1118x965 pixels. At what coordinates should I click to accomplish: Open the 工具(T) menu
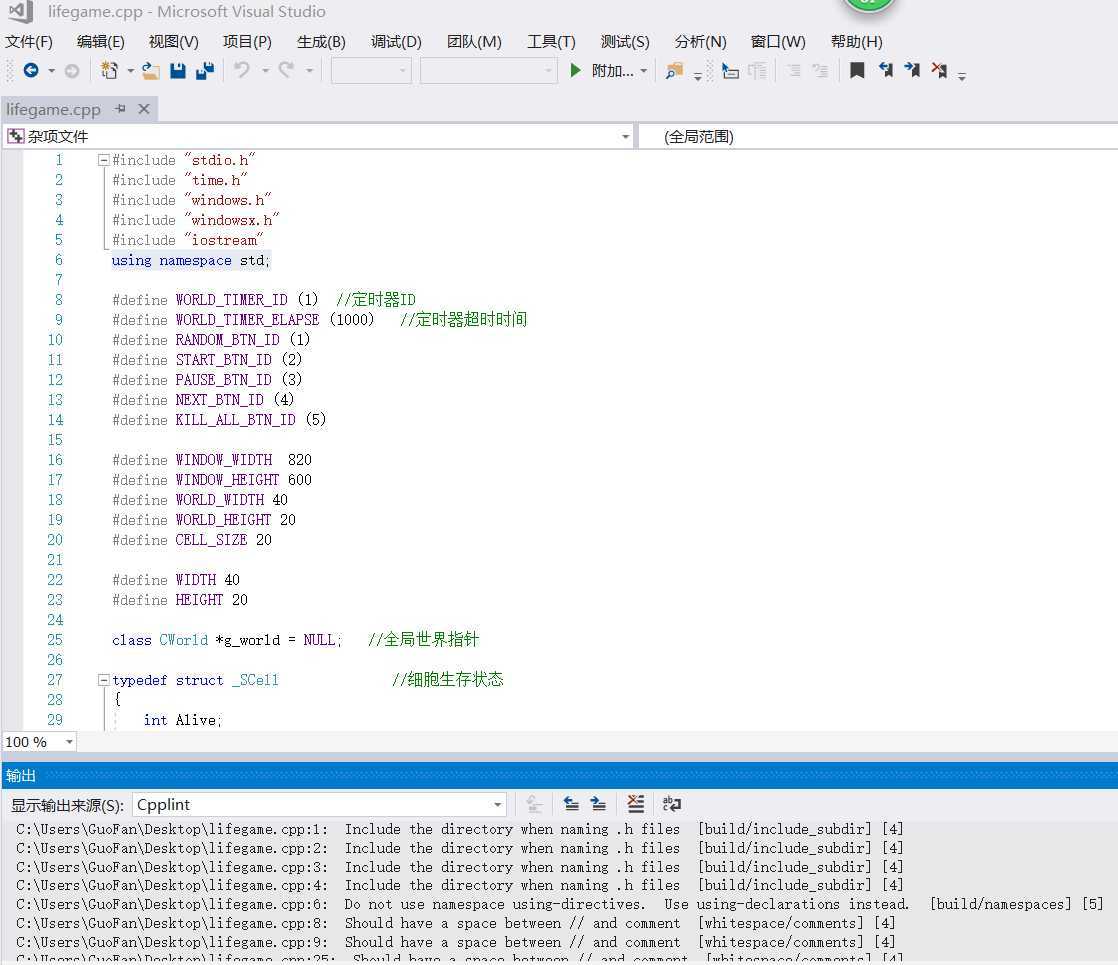(551, 41)
